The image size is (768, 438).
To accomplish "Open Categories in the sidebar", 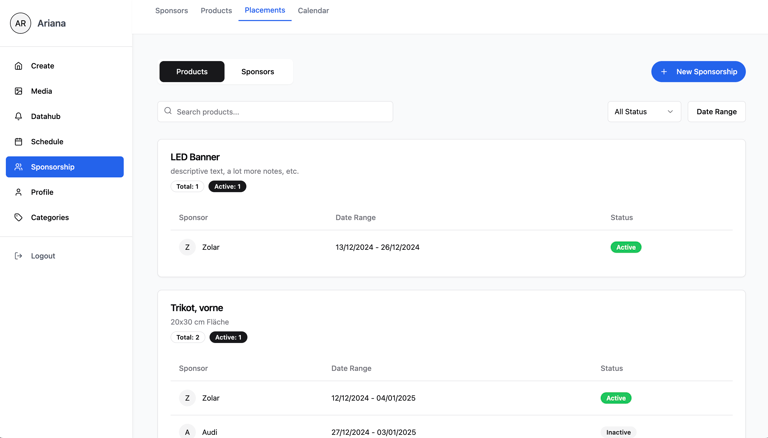I will click(x=65, y=217).
